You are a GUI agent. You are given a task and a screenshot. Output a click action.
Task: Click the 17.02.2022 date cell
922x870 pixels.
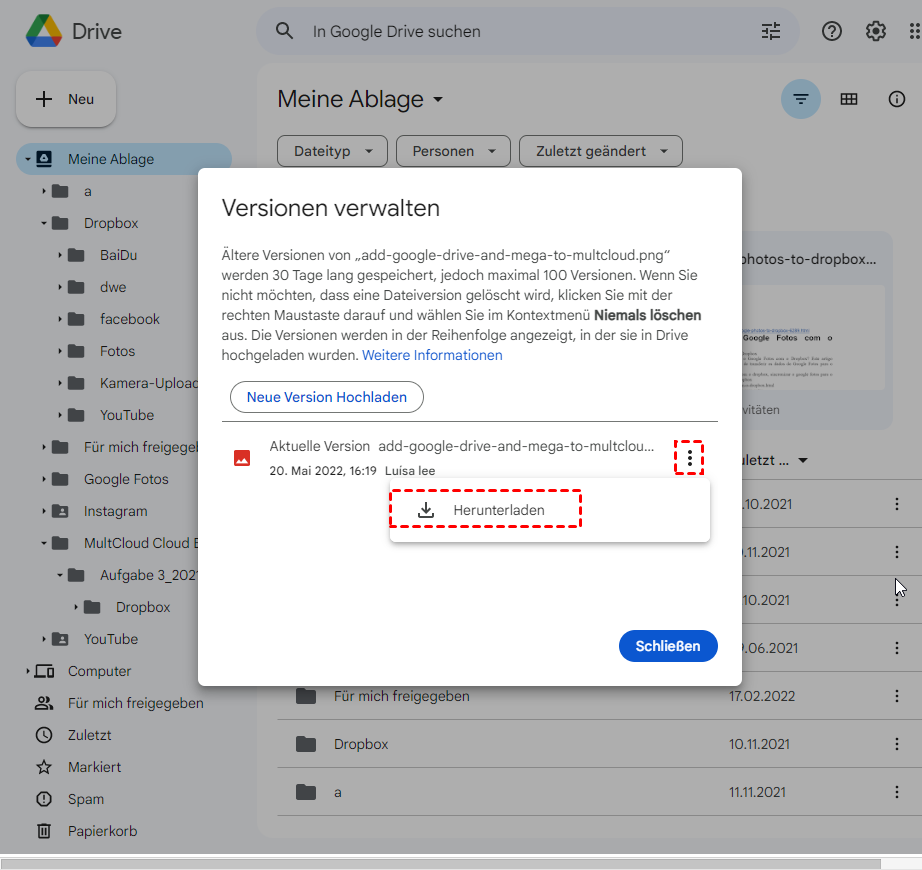pyautogui.click(x=761, y=696)
